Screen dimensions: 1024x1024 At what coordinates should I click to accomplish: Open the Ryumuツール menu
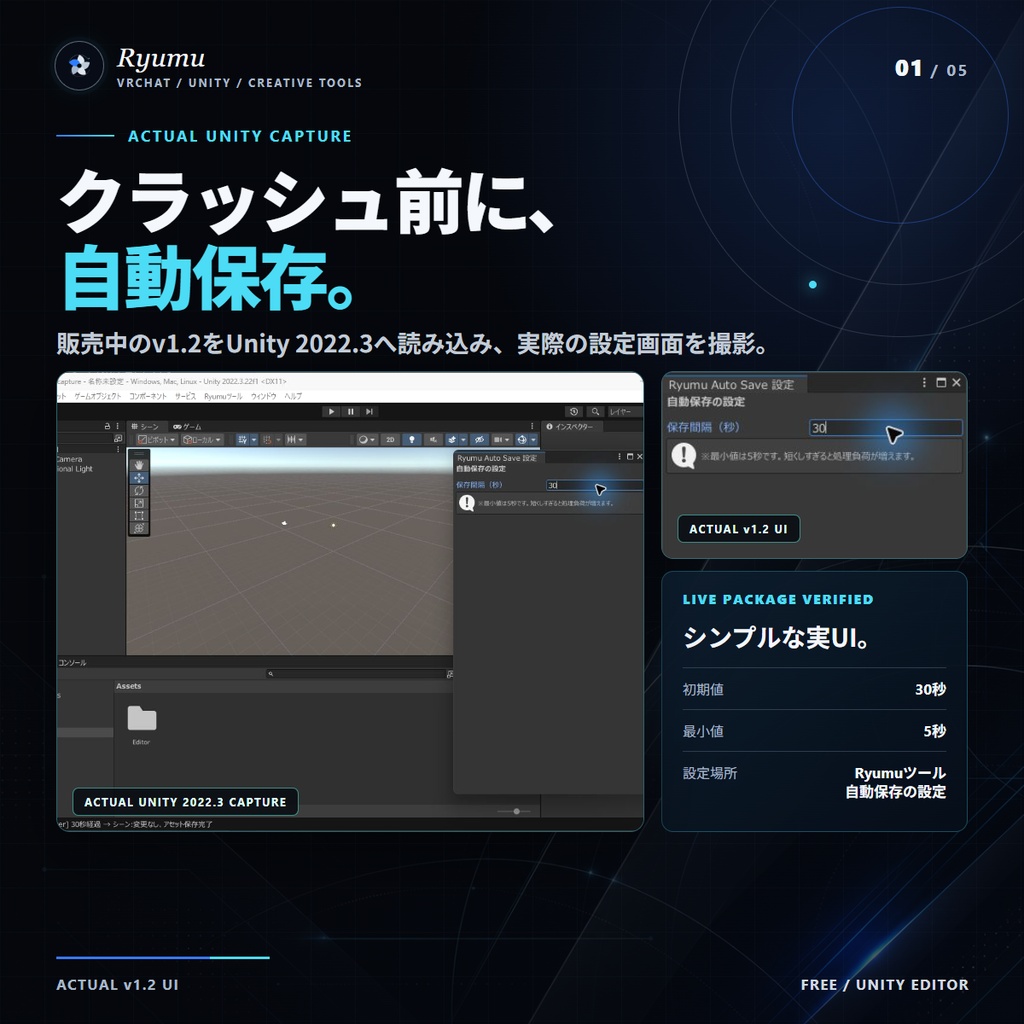click(223, 396)
